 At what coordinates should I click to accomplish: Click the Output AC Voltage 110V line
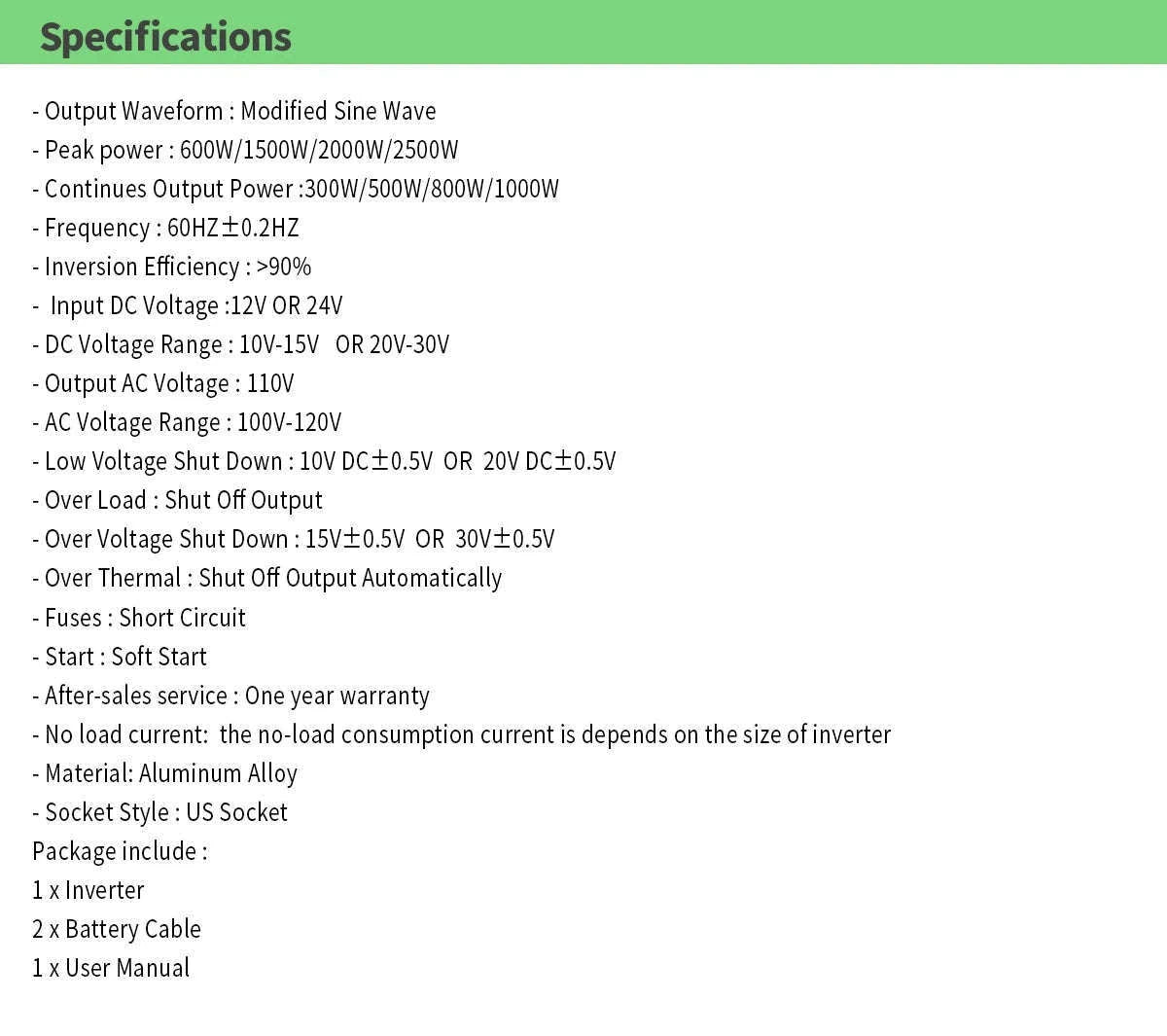pos(162,383)
